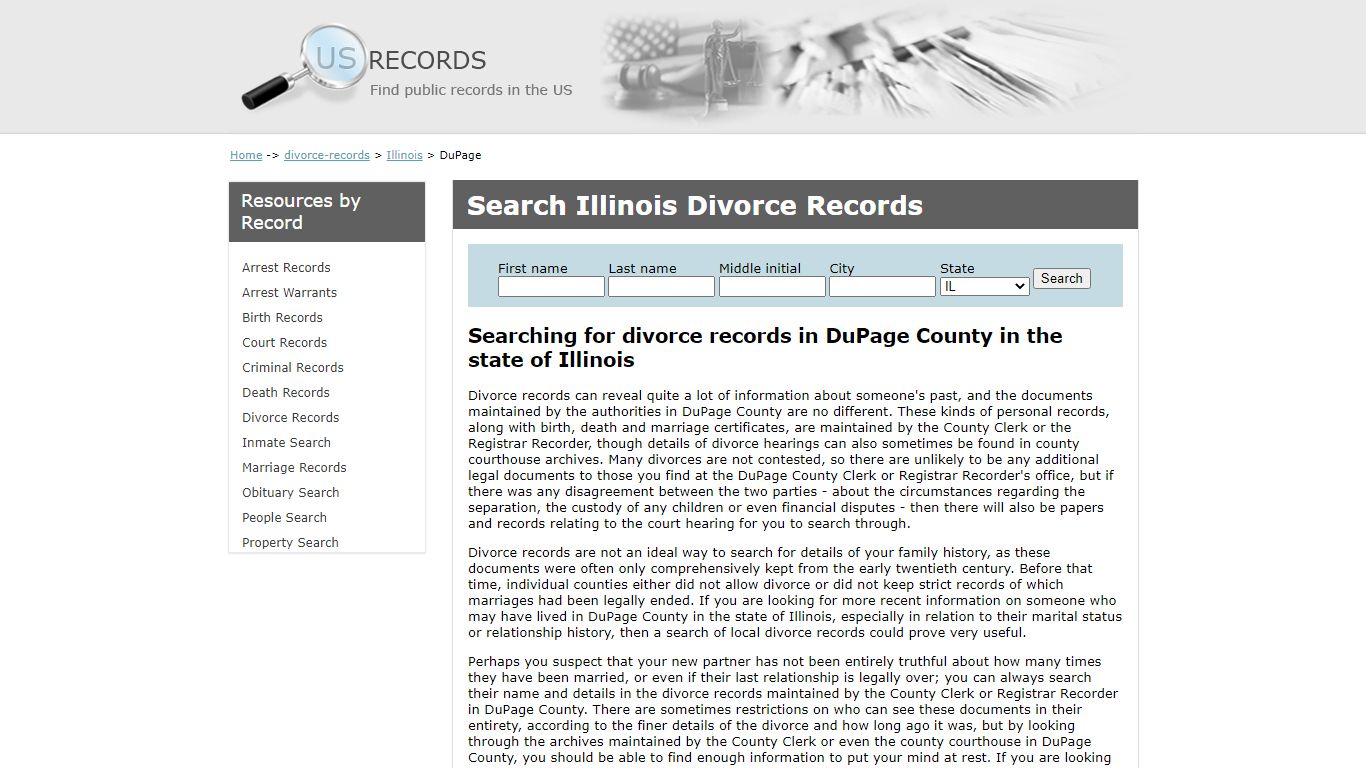Select People Search sidebar link
Viewport: 1366px width, 768px height.
[x=284, y=517]
